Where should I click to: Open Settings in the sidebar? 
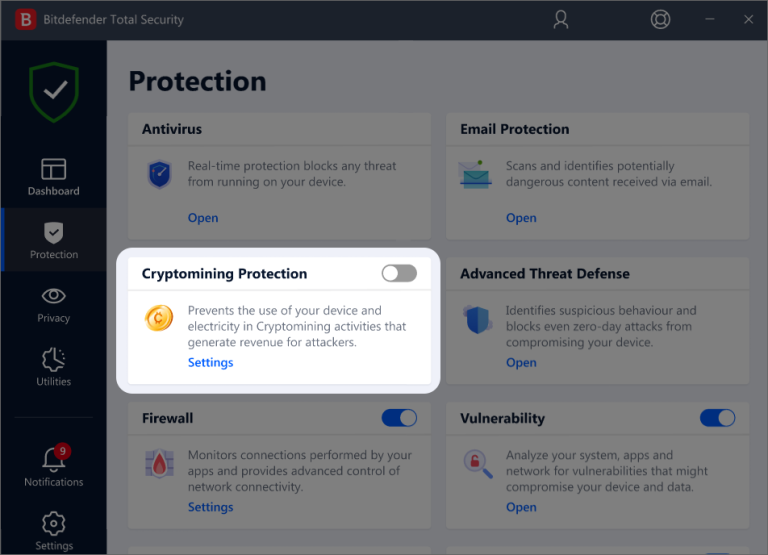click(53, 530)
